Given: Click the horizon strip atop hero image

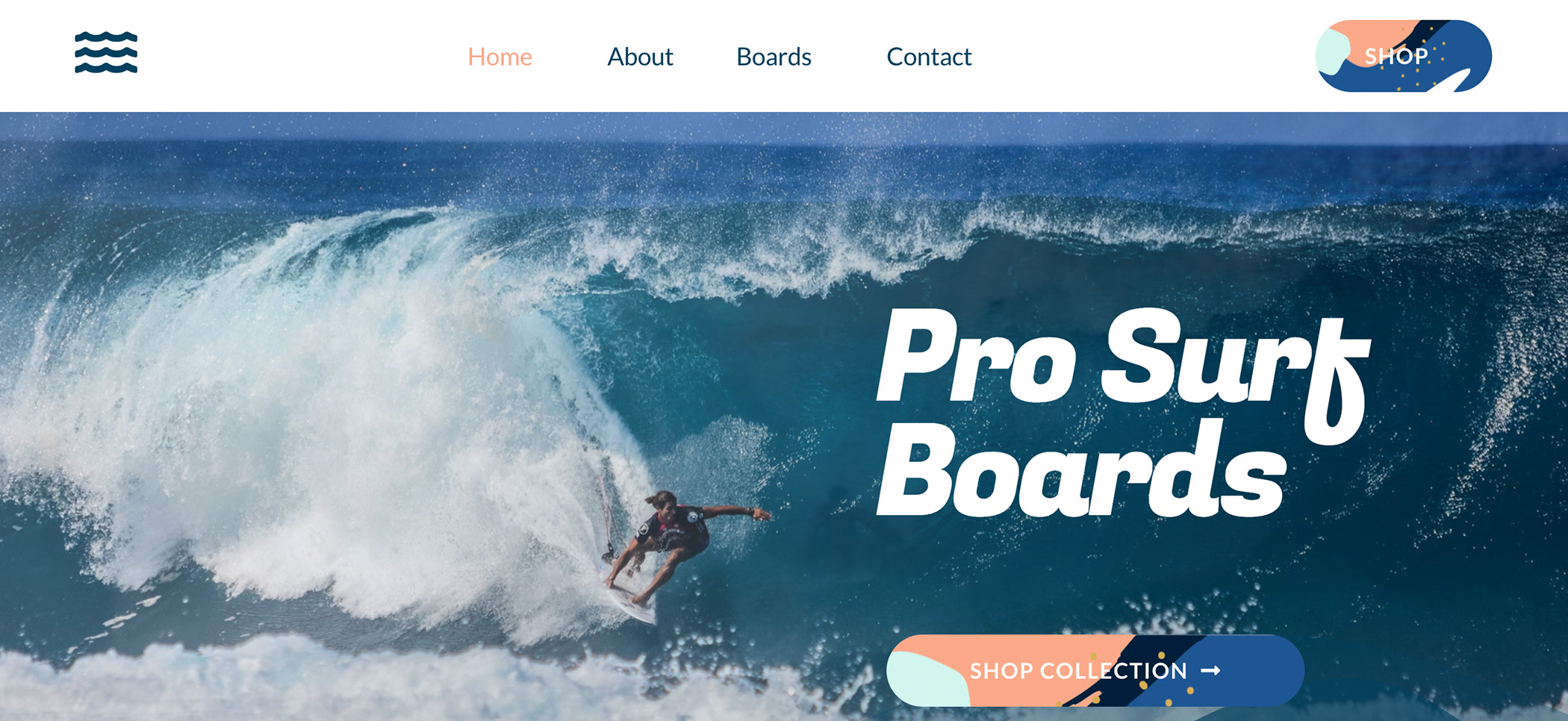Looking at the screenshot, I should click(784, 127).
